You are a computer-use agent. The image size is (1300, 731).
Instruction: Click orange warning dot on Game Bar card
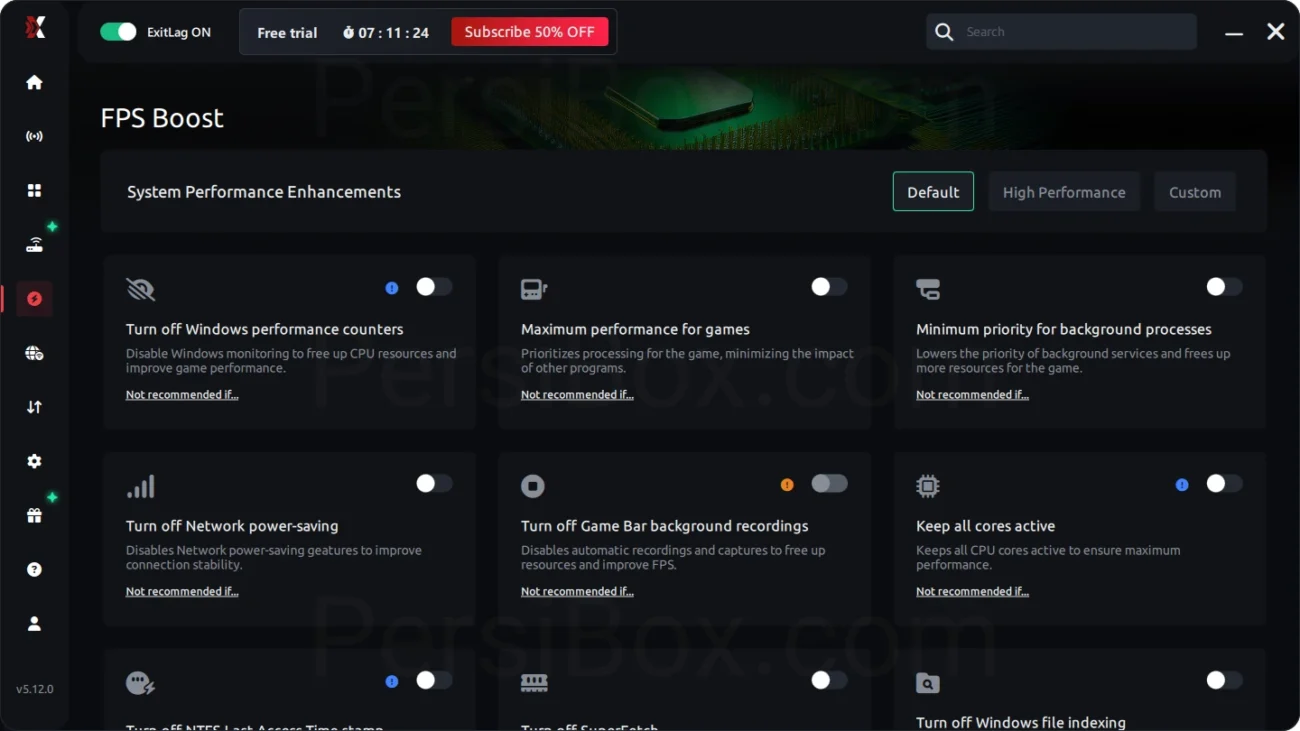coord(787,485)
